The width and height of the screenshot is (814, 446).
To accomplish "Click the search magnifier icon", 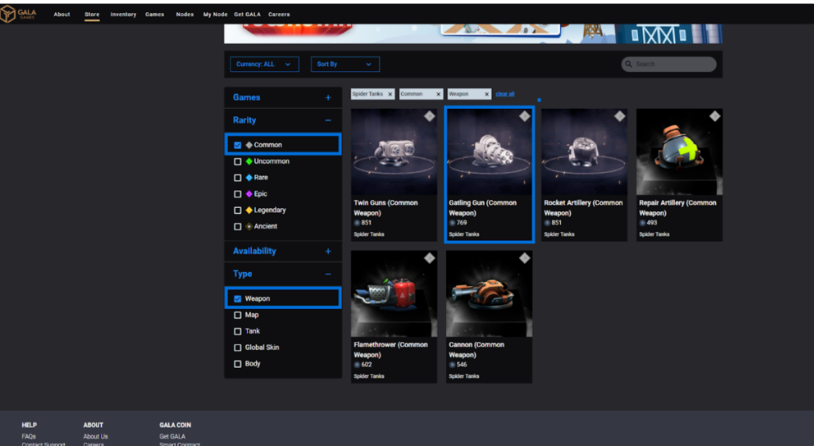I will 629,64.
